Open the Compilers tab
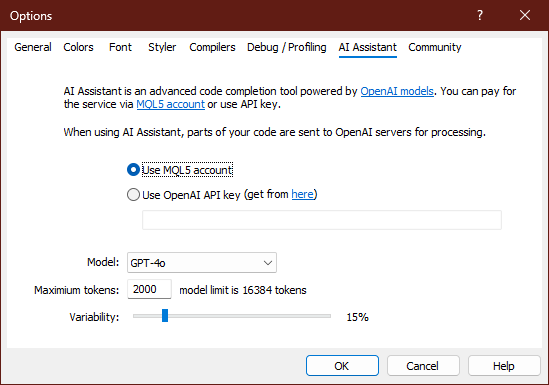The image size is (549, 385). pos(212,47)
